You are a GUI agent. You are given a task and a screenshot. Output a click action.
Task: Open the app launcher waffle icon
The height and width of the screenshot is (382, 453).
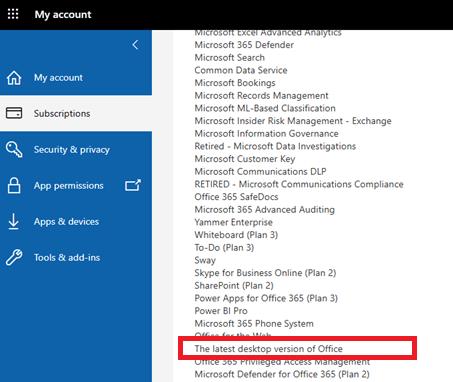[13, 14]
